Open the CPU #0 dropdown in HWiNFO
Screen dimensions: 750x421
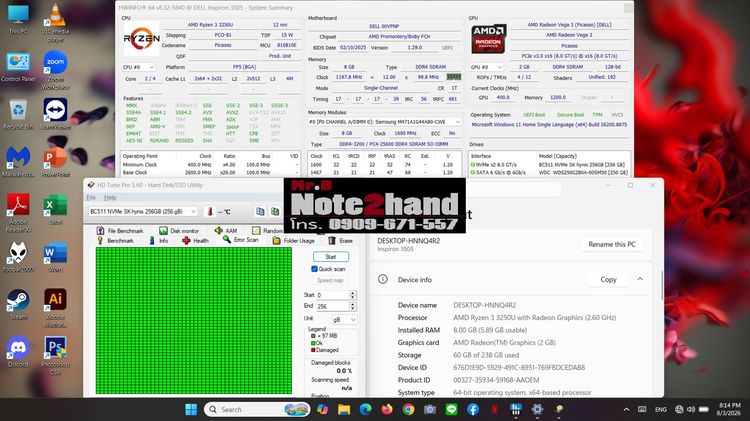click(138, 67)
